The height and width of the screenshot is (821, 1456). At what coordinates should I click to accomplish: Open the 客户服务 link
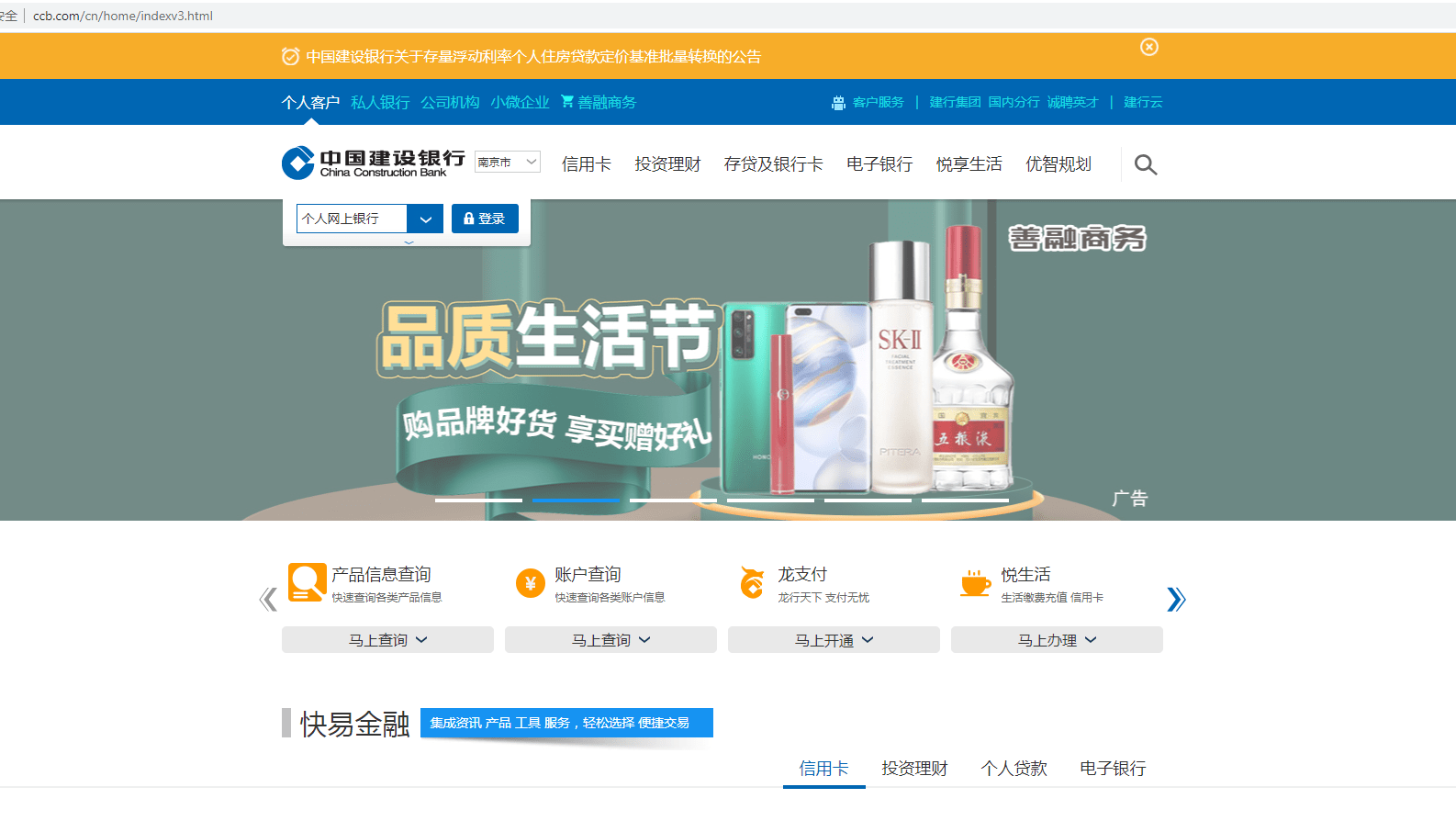click(879, 102)
